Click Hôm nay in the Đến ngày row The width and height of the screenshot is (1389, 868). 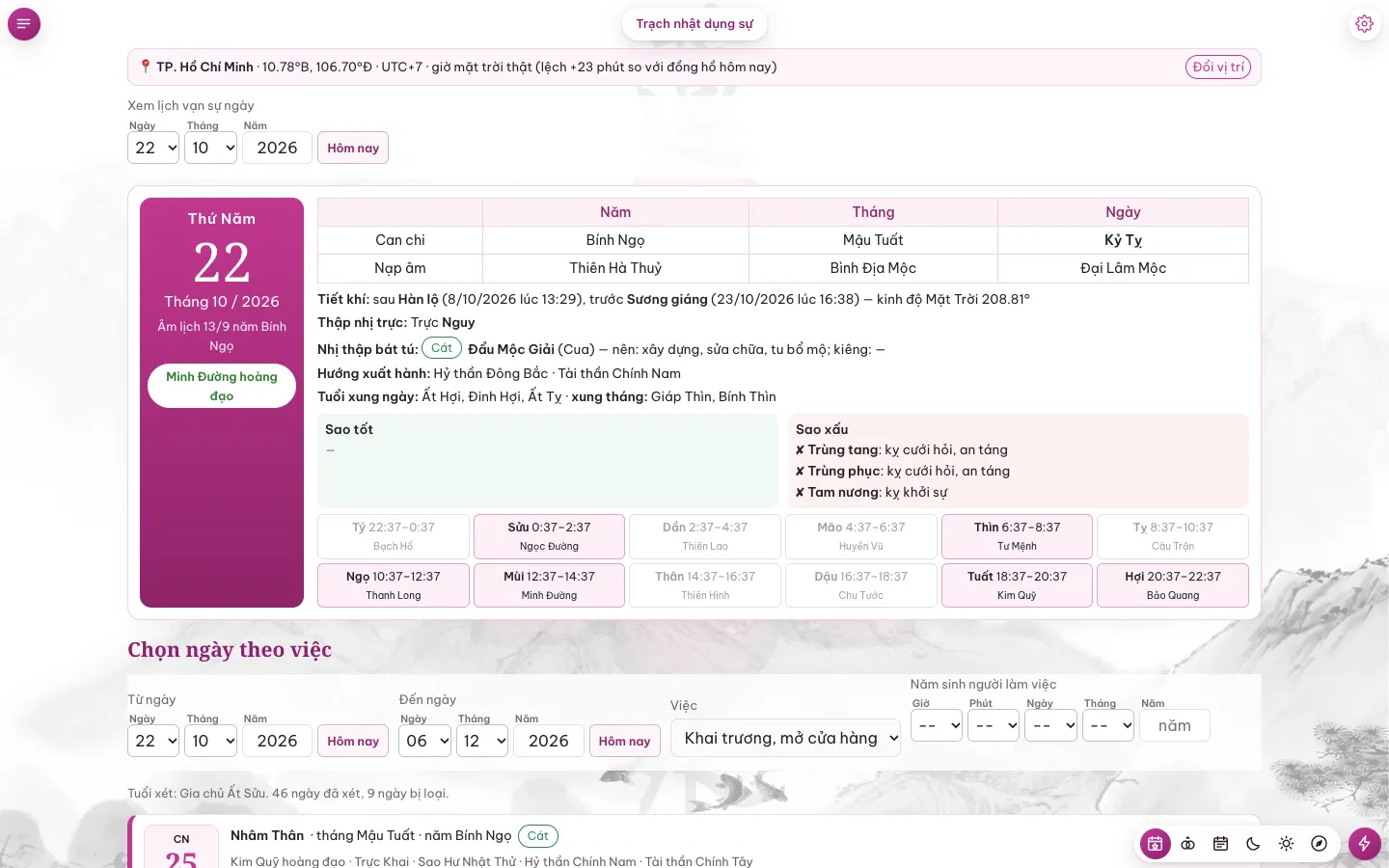624,741
